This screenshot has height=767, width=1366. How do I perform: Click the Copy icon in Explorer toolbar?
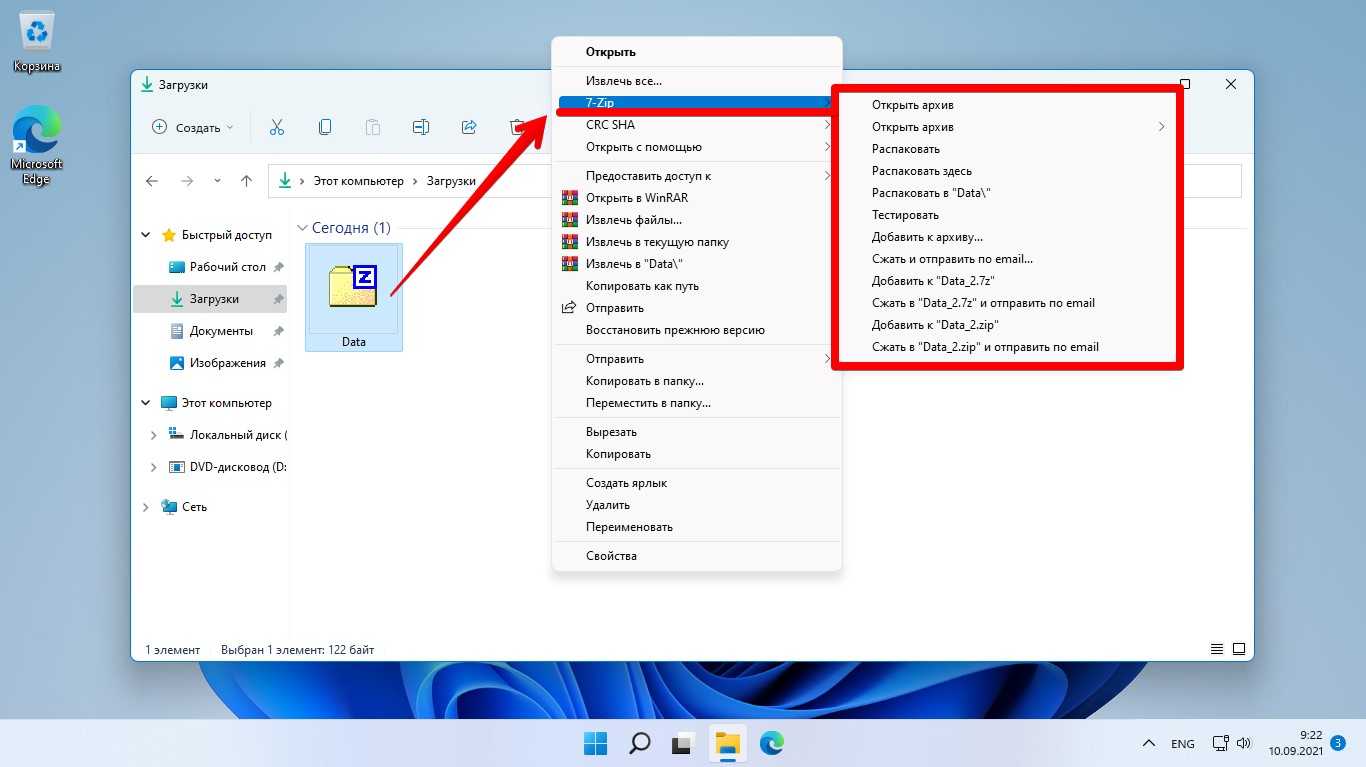pos(325,127)
